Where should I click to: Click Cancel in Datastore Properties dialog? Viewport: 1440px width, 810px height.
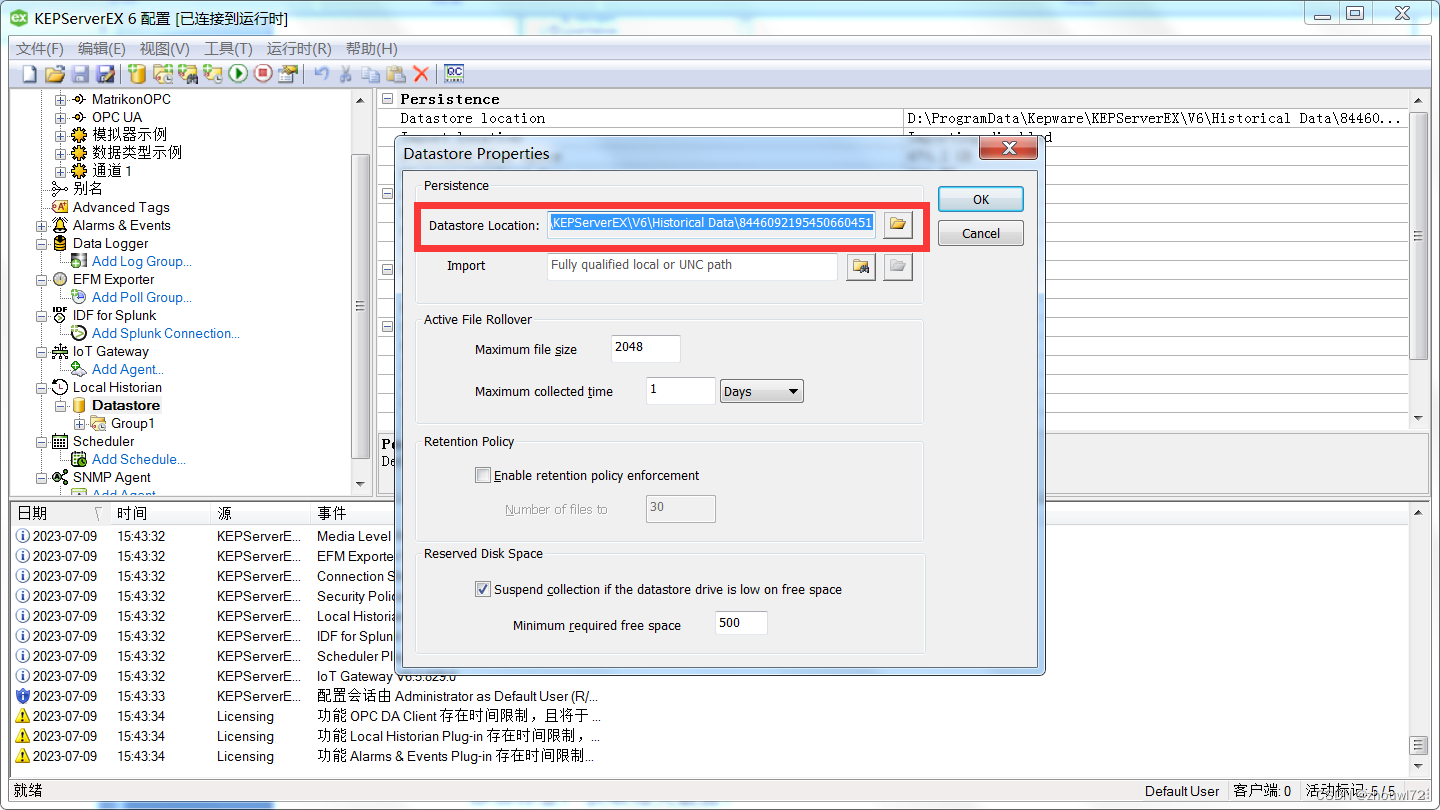point(981,233)
